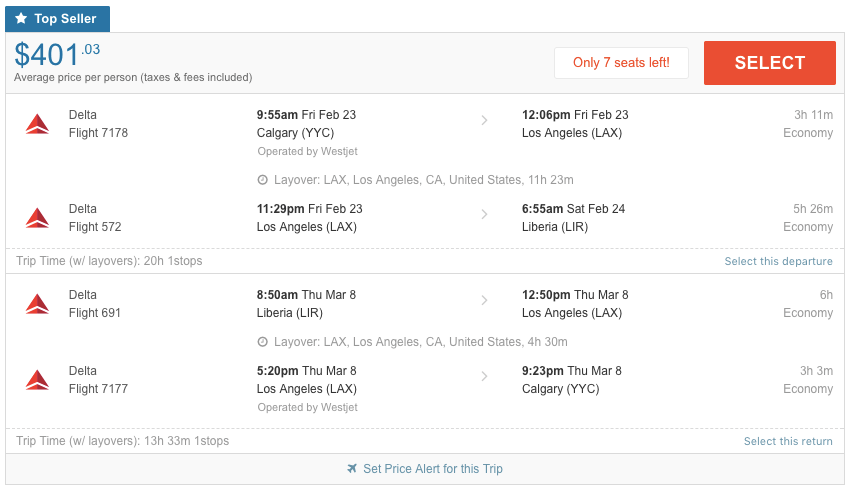856x491 pixels.
Task: Click the Delta logo for Flight 7178
Action: point(37,124)
